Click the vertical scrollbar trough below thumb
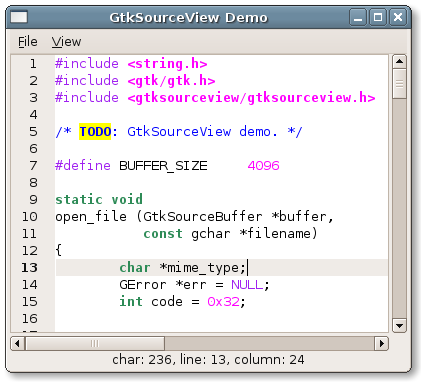 [399, 208]
